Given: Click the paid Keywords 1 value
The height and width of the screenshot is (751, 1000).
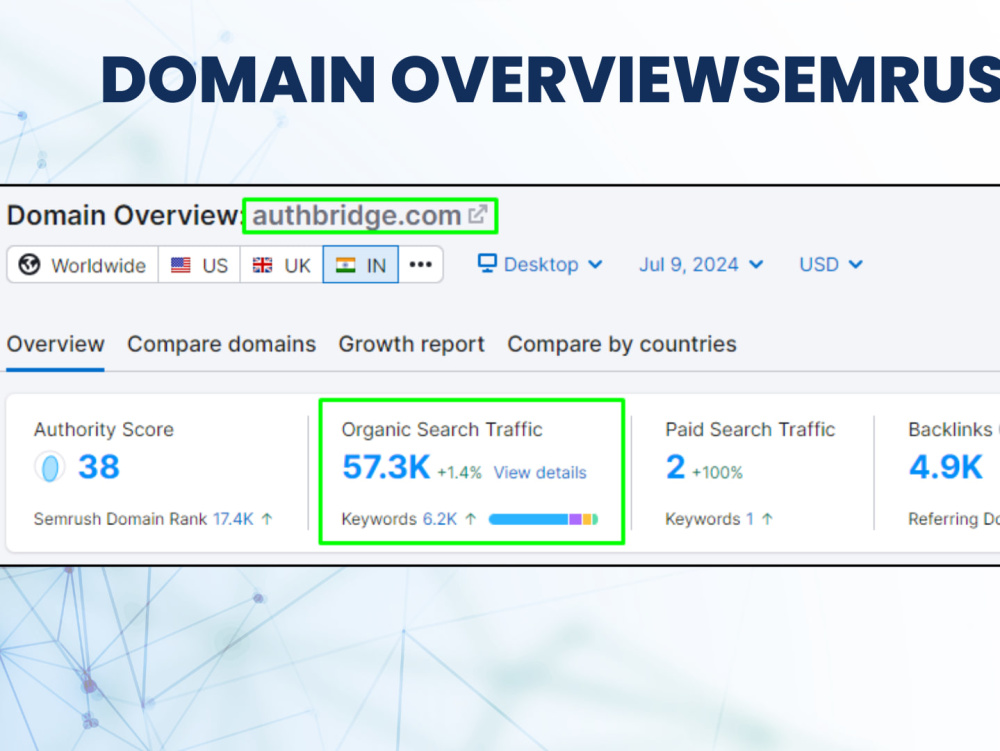Looking at the screenshot, I should pyautogui.click(x=750, y=519).
